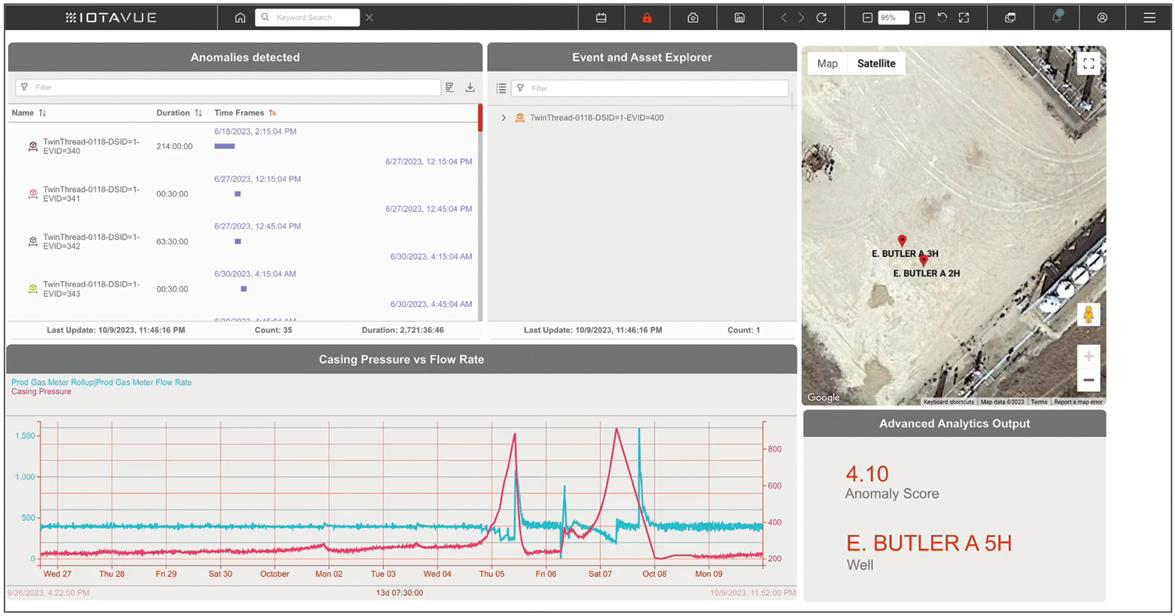Clear the keyword search with the X icon
Screen dimensions: 1175x616
tap(369, 18)
